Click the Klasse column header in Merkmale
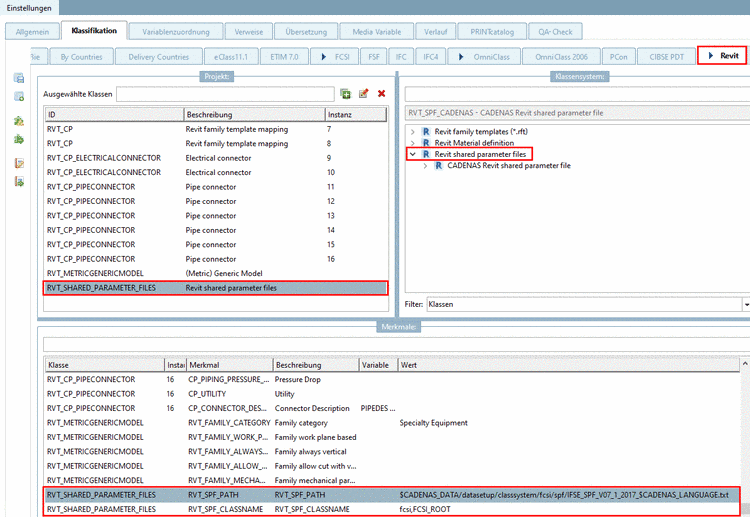Viewport: 750px width, 517px height. pos(105,365)
